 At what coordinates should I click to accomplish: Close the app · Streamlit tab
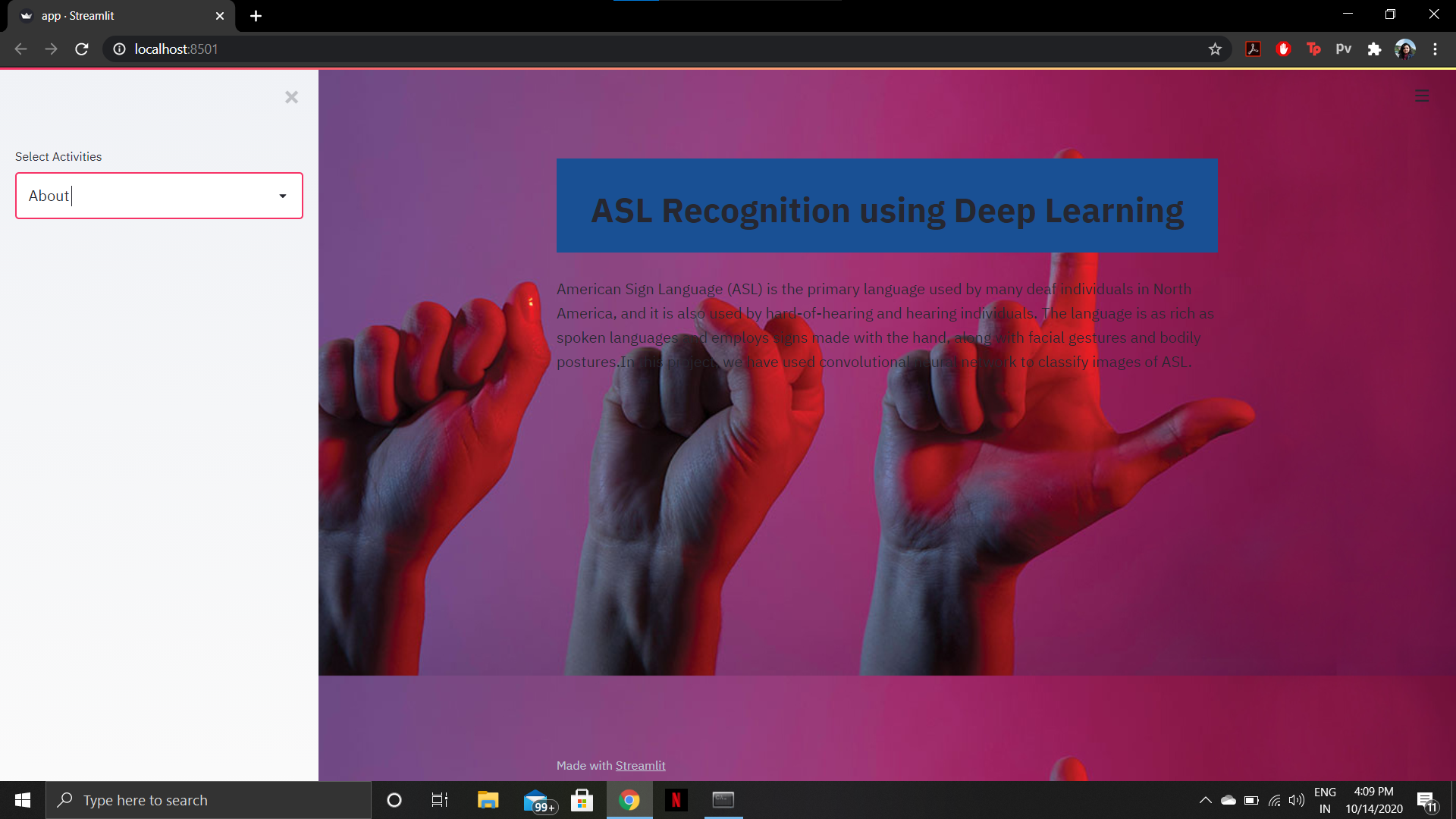pos(220,16)
